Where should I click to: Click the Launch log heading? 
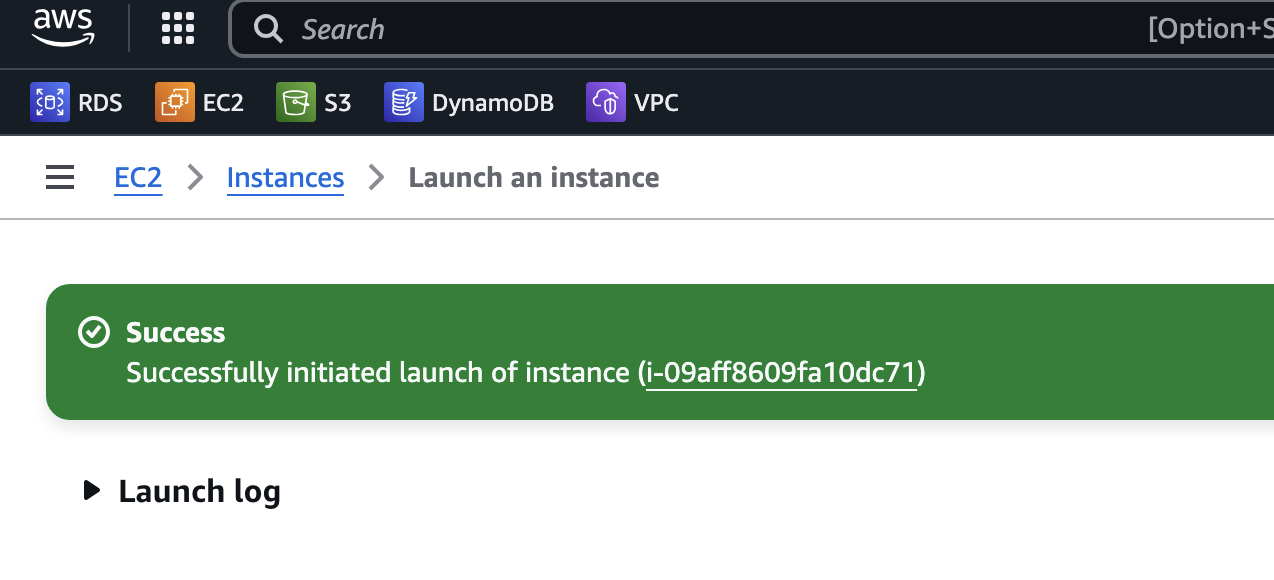199,491
